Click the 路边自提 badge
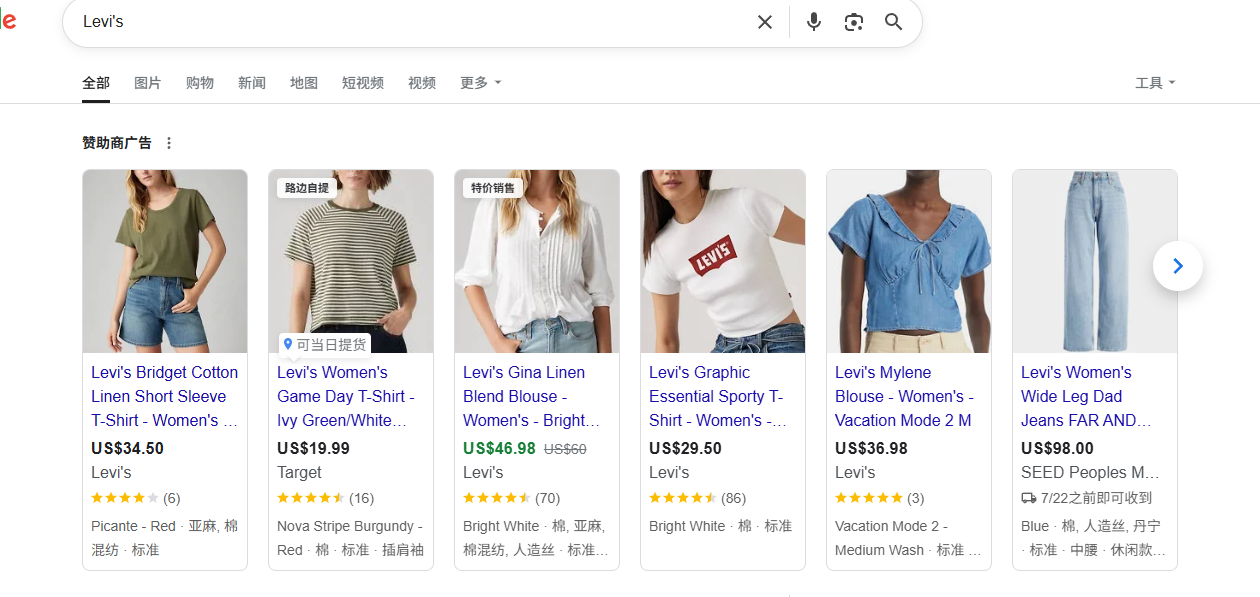This screenshot has width=1260, height=597. point(307,188)
